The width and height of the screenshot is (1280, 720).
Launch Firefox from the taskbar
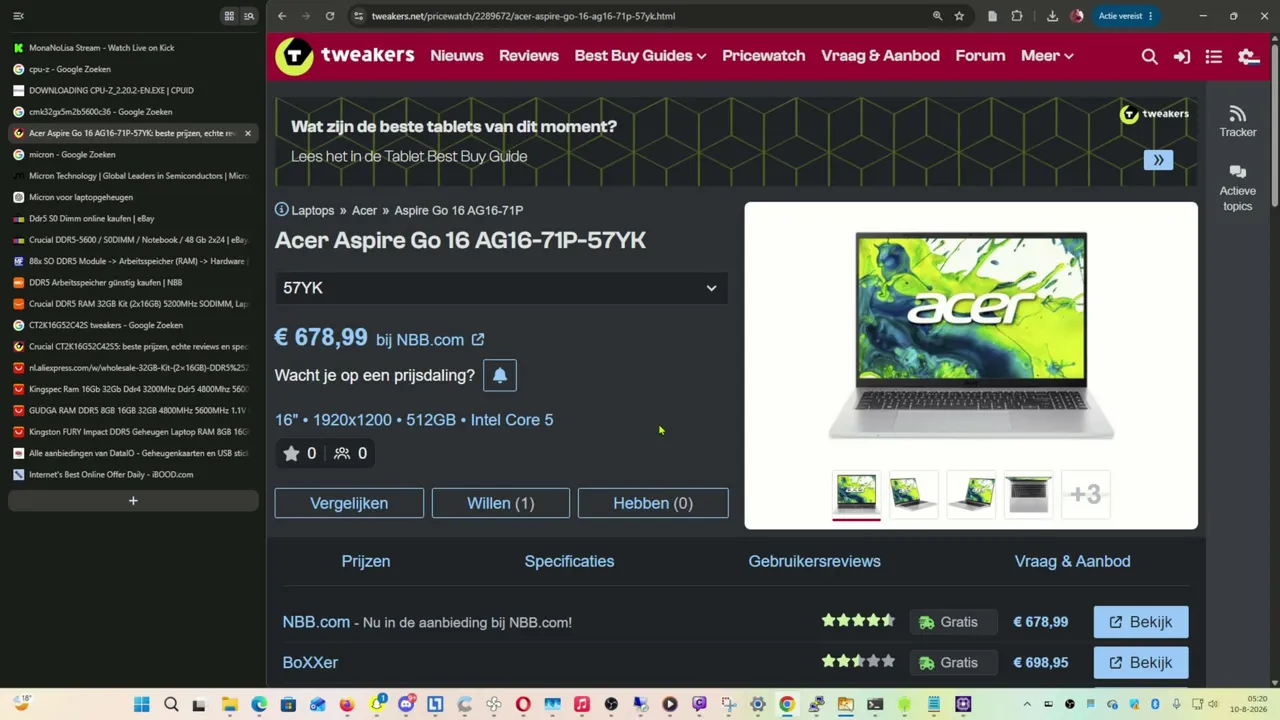(x=346, y=705)
